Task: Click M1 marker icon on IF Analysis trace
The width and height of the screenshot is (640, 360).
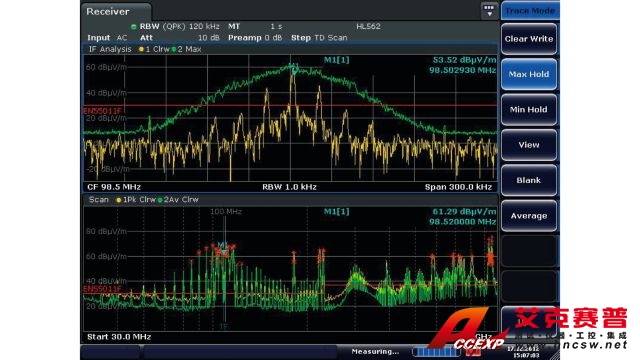Action: click(x=294, y=69)
